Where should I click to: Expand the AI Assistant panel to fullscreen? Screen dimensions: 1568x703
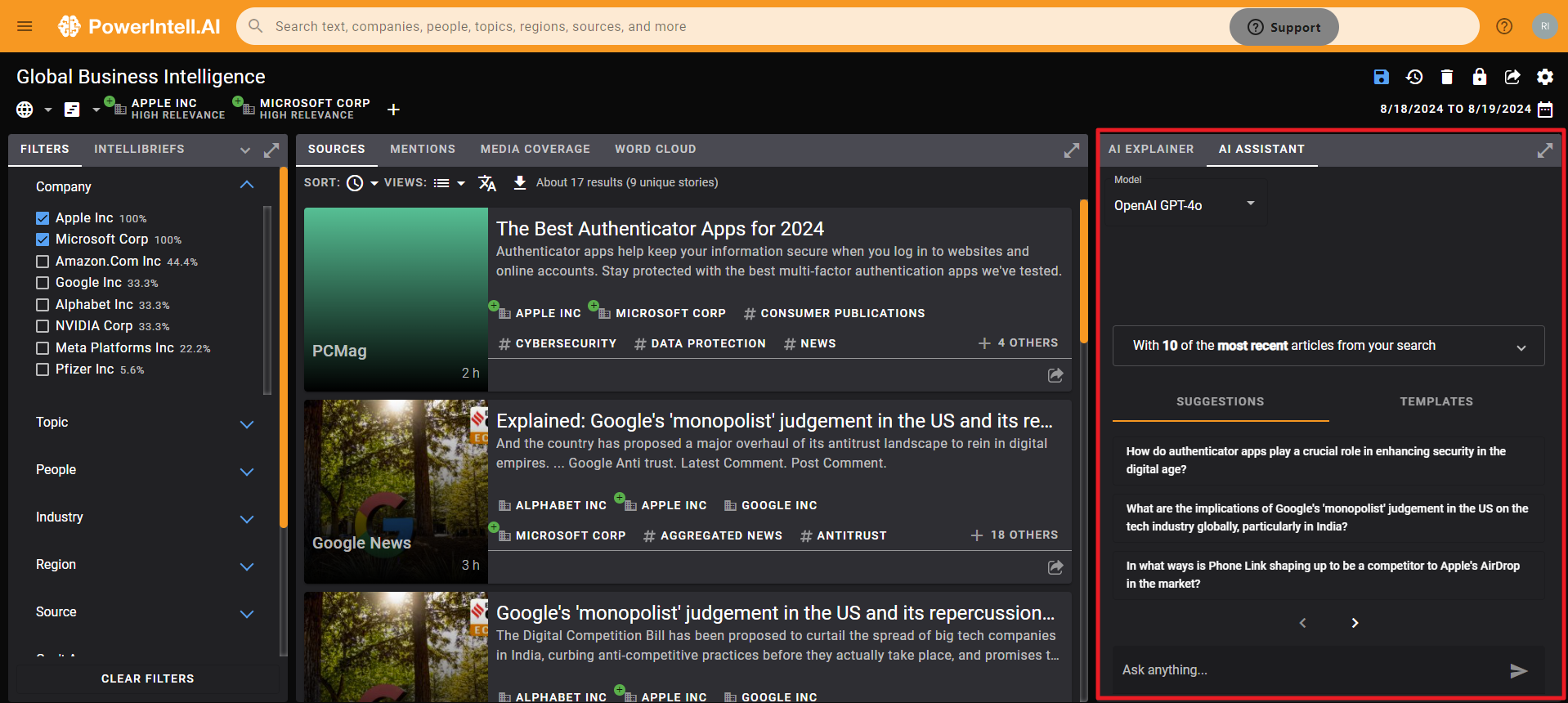[1544, 150]
